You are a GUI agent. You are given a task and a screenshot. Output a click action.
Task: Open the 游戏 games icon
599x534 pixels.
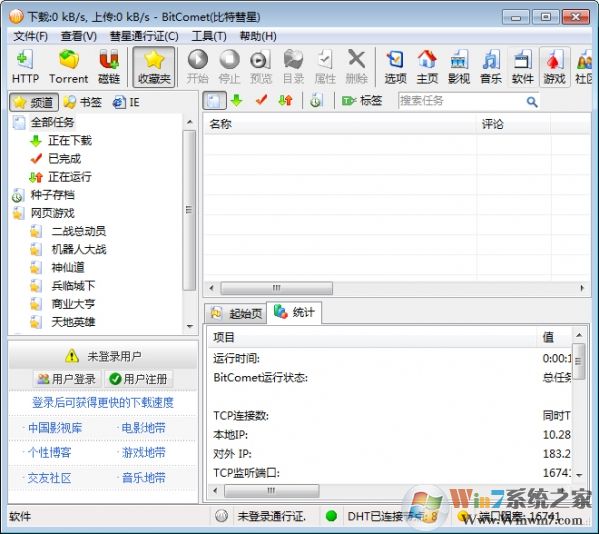pos(554,67)
